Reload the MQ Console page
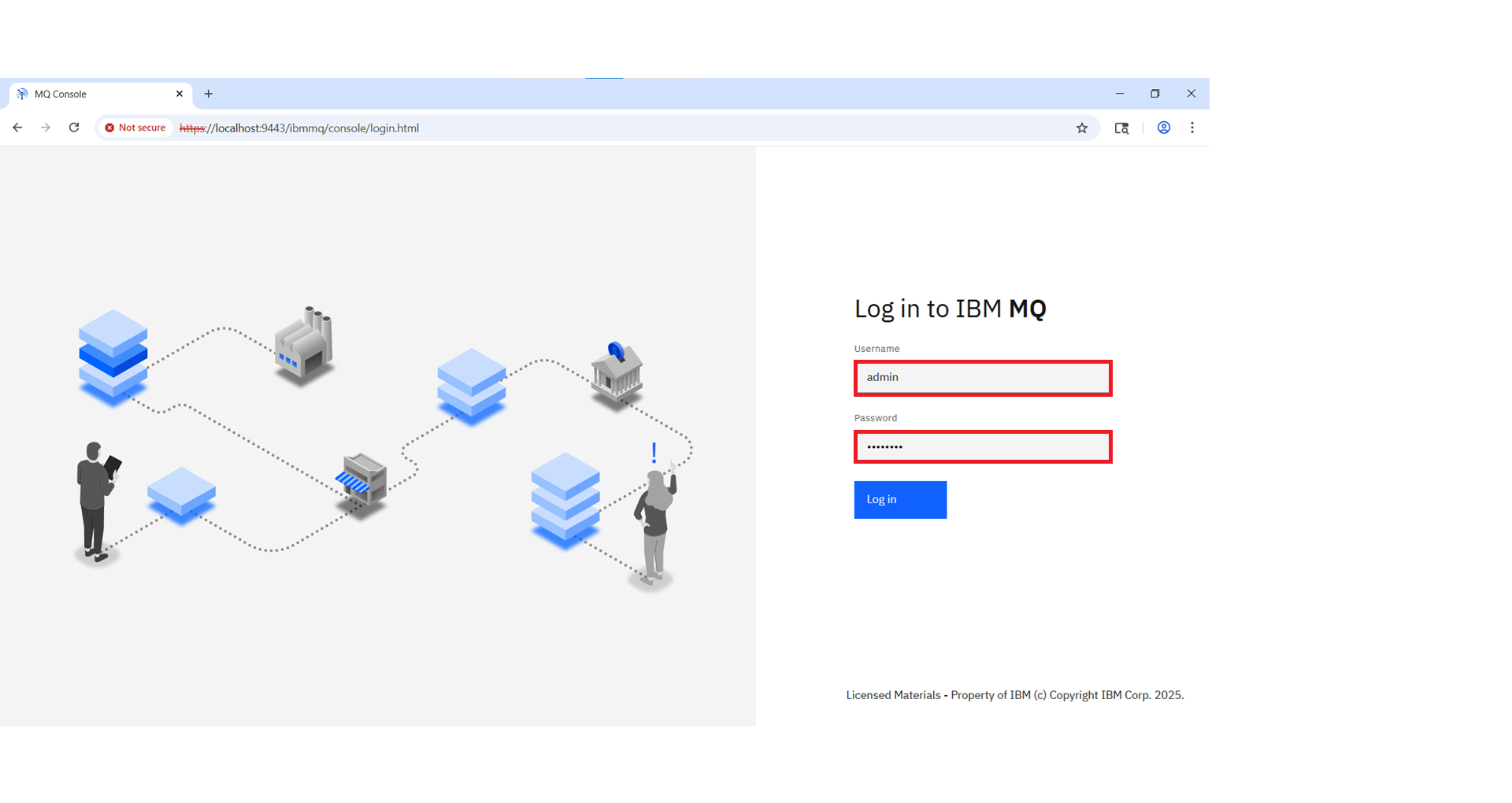 click(74, 128)
